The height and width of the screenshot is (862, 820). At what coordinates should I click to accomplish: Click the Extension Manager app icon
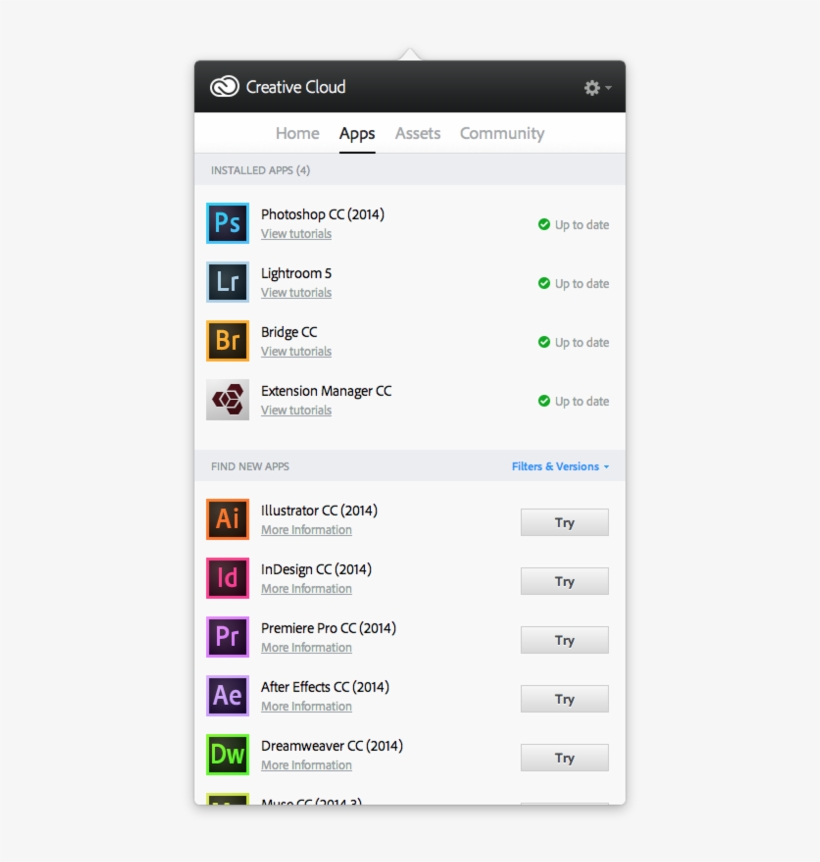(228, 400)
